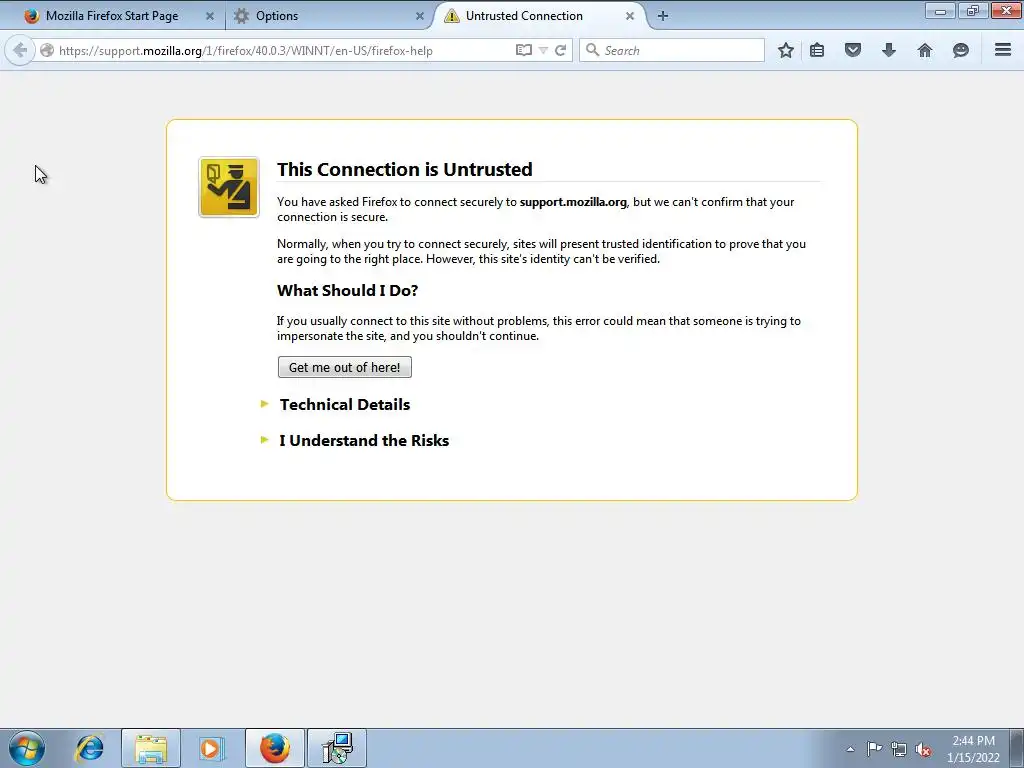The width and height of the screenshot is (1024, 768).
Task: Open the network setup taskbar program
Action: pyautogui.click(x=337, y=748)
